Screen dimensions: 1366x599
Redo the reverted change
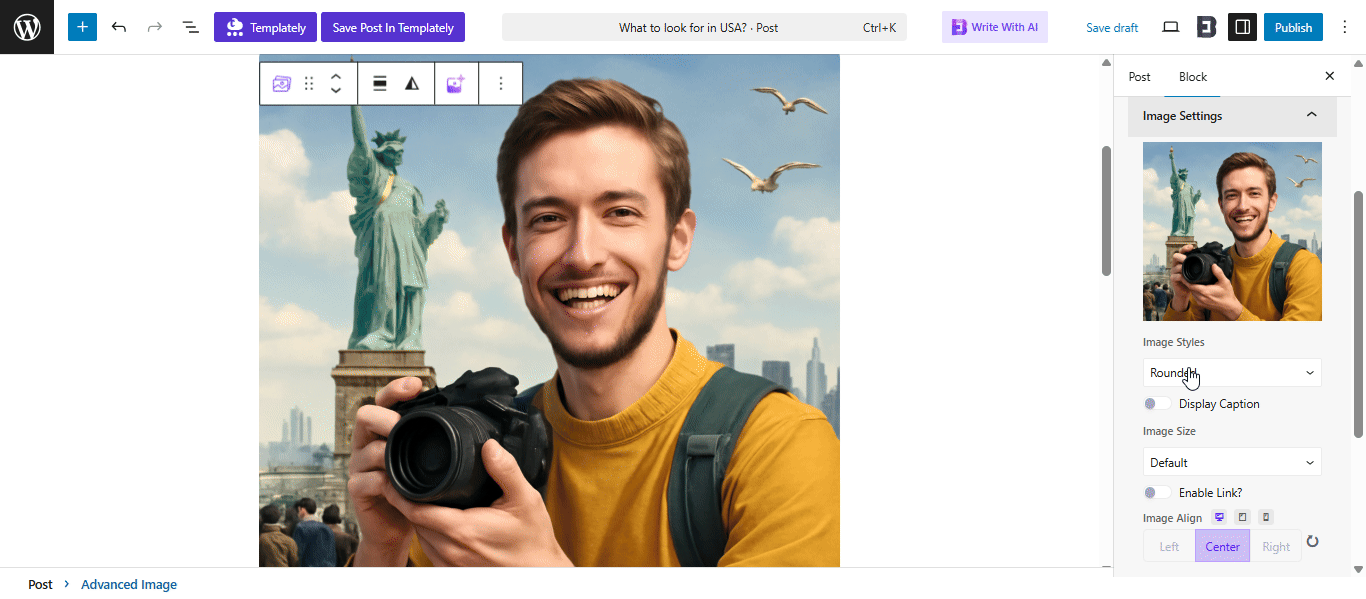(155, 27)
